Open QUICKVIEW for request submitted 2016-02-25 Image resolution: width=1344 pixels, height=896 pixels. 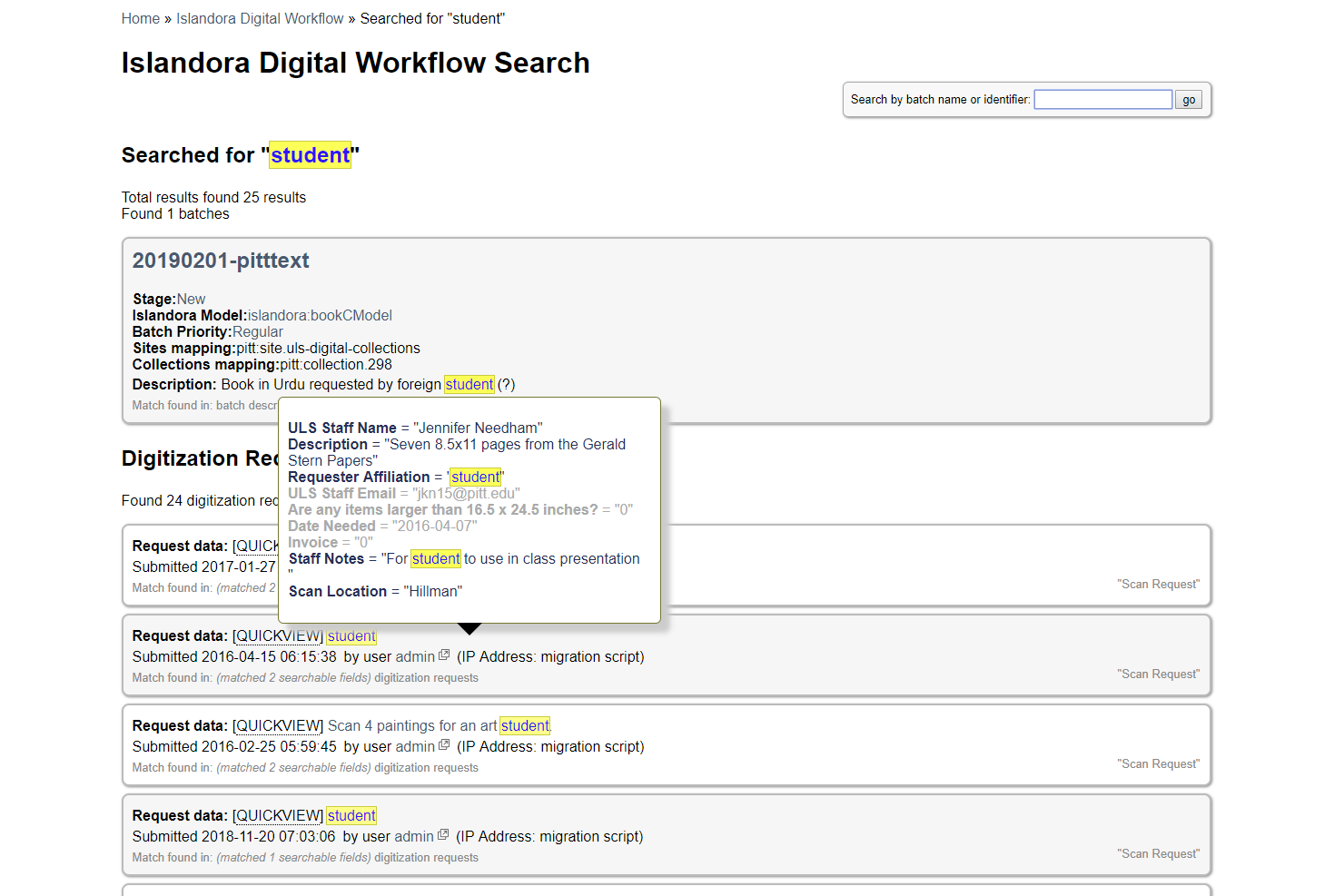coord(278,725)
